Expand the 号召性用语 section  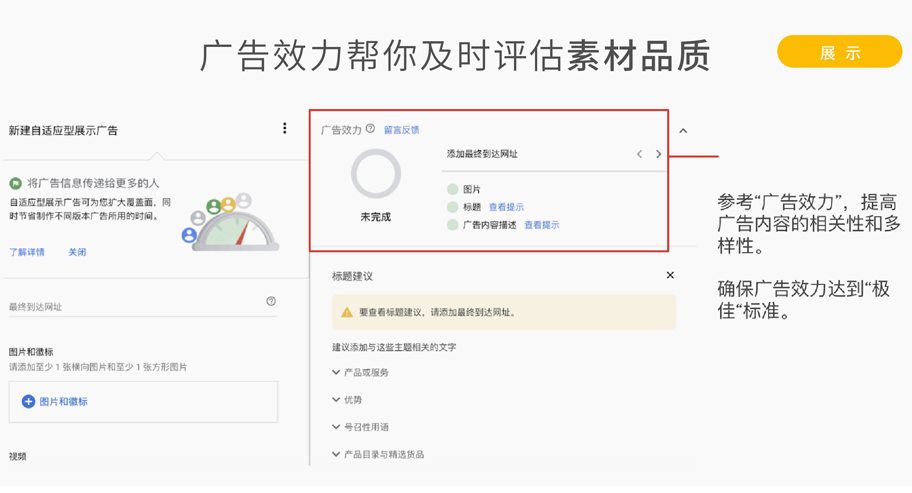(x=336, y=427)
